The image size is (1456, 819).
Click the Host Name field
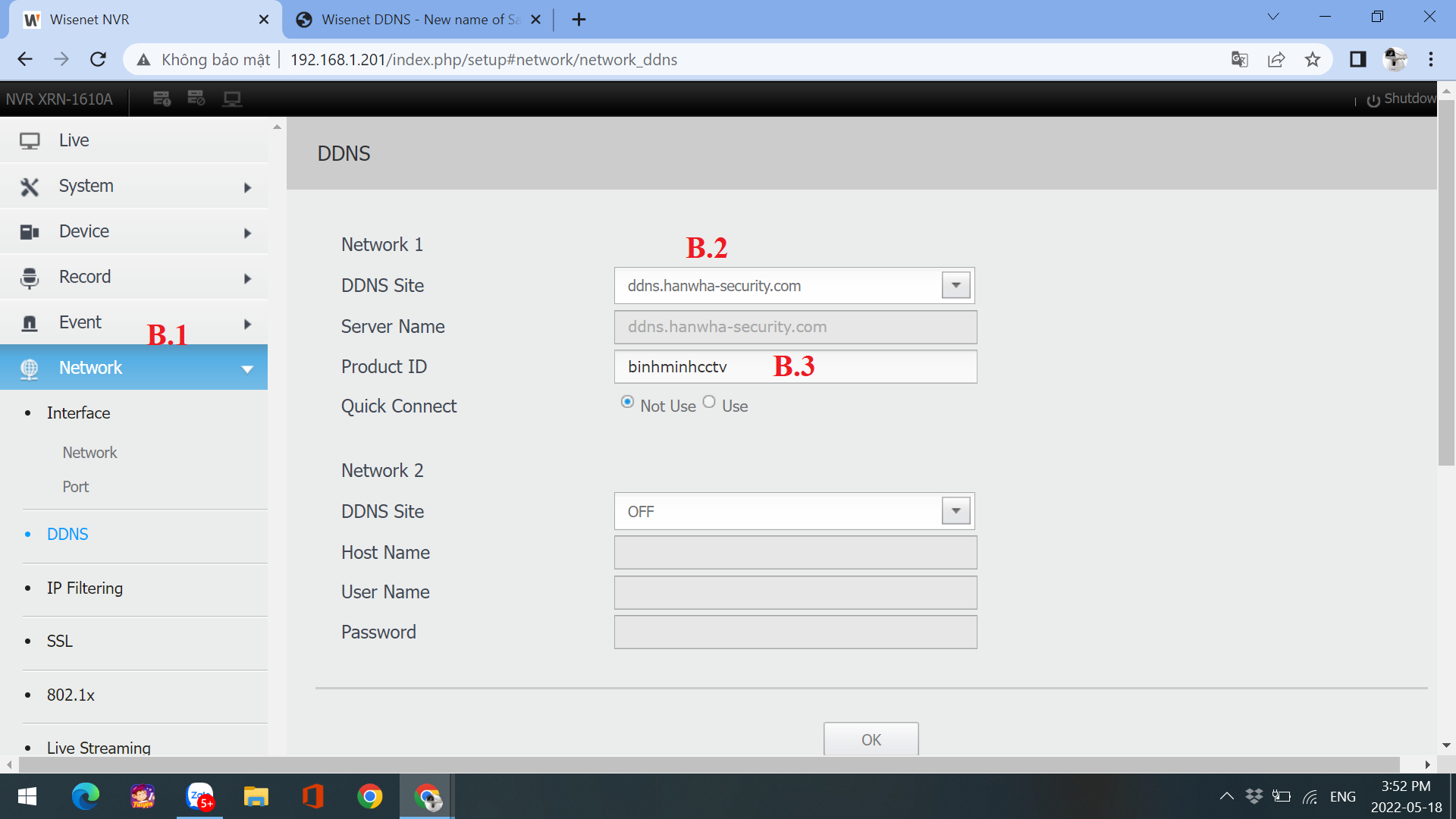[795, 552]
